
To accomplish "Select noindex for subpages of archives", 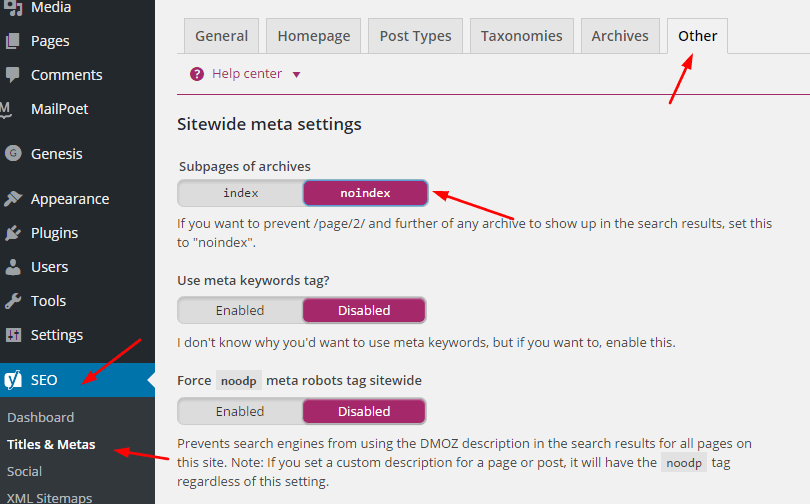I will tap(365, 193).
